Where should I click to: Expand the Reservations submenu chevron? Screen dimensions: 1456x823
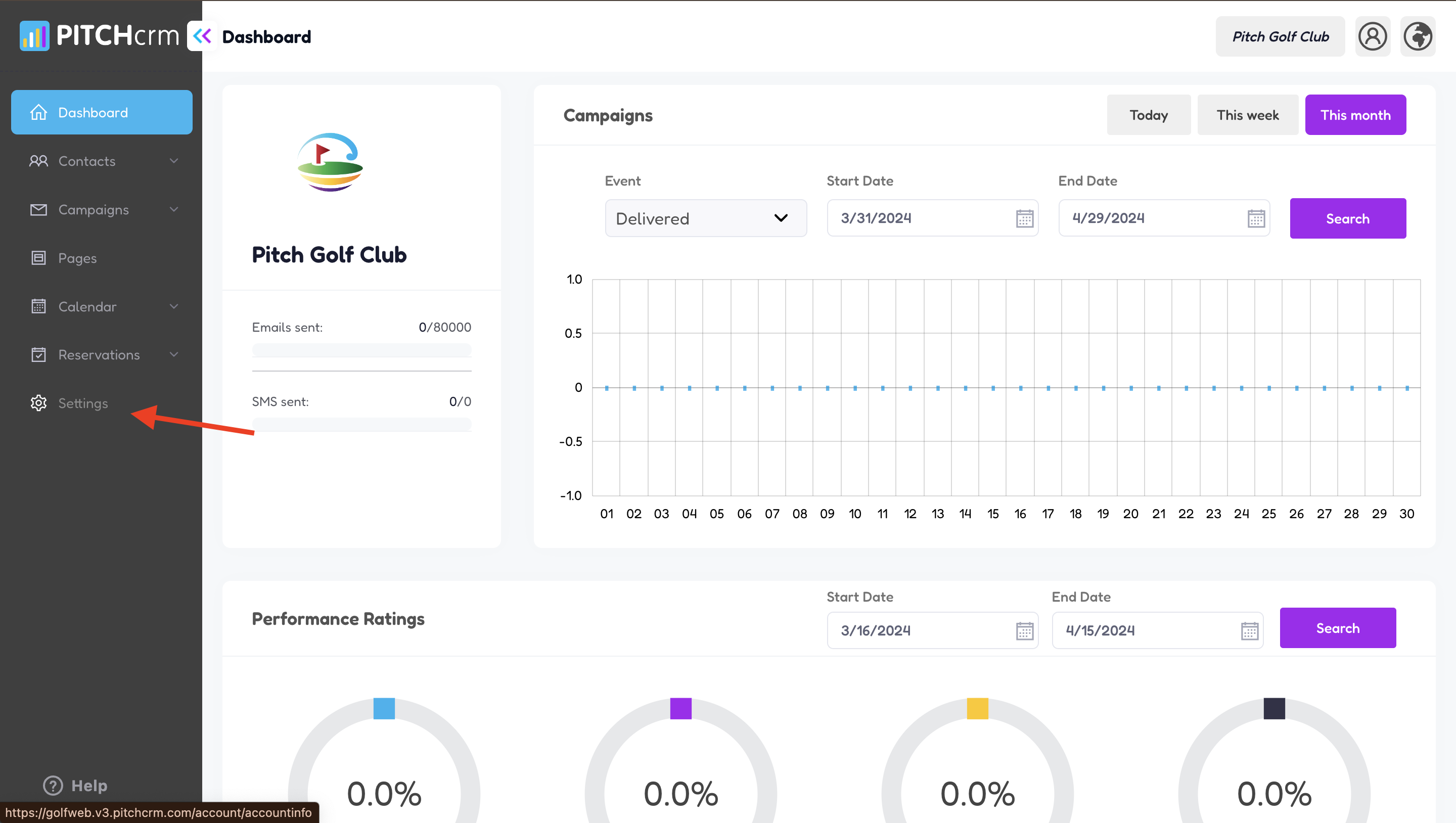[x=174, y=355]
